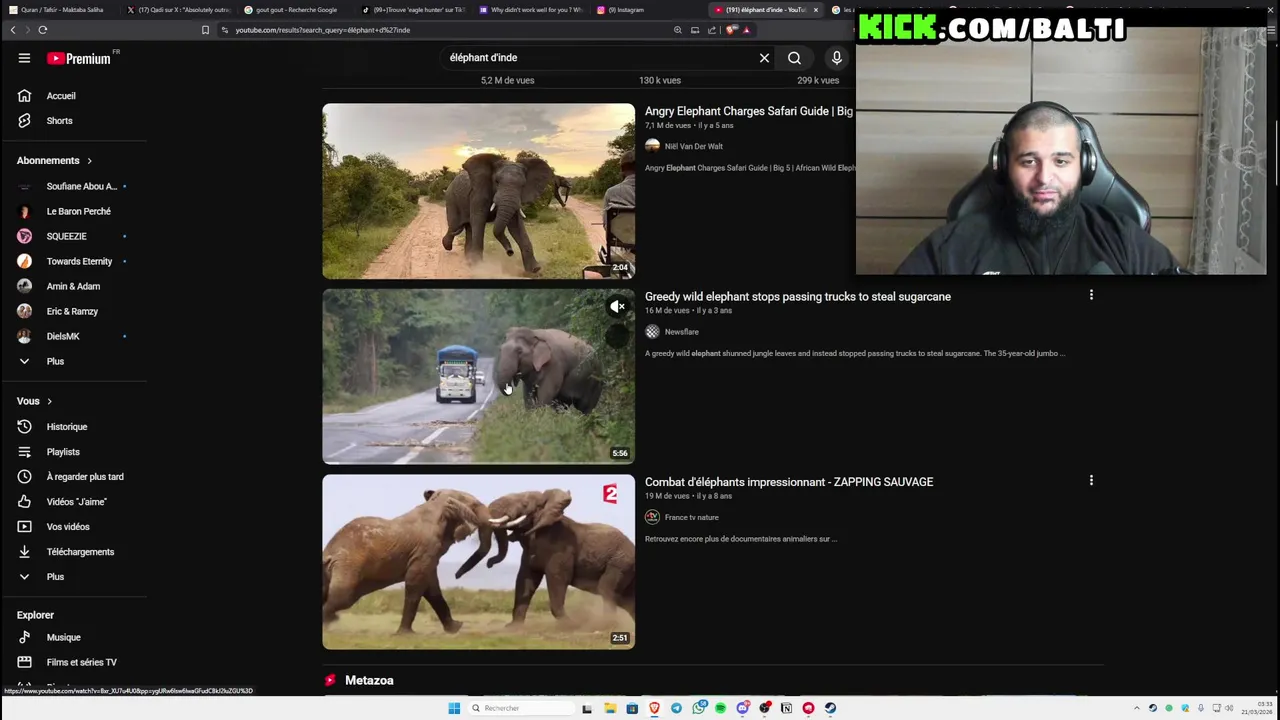Click the zoom magnifier icon in the address bar

click(678, 30)
